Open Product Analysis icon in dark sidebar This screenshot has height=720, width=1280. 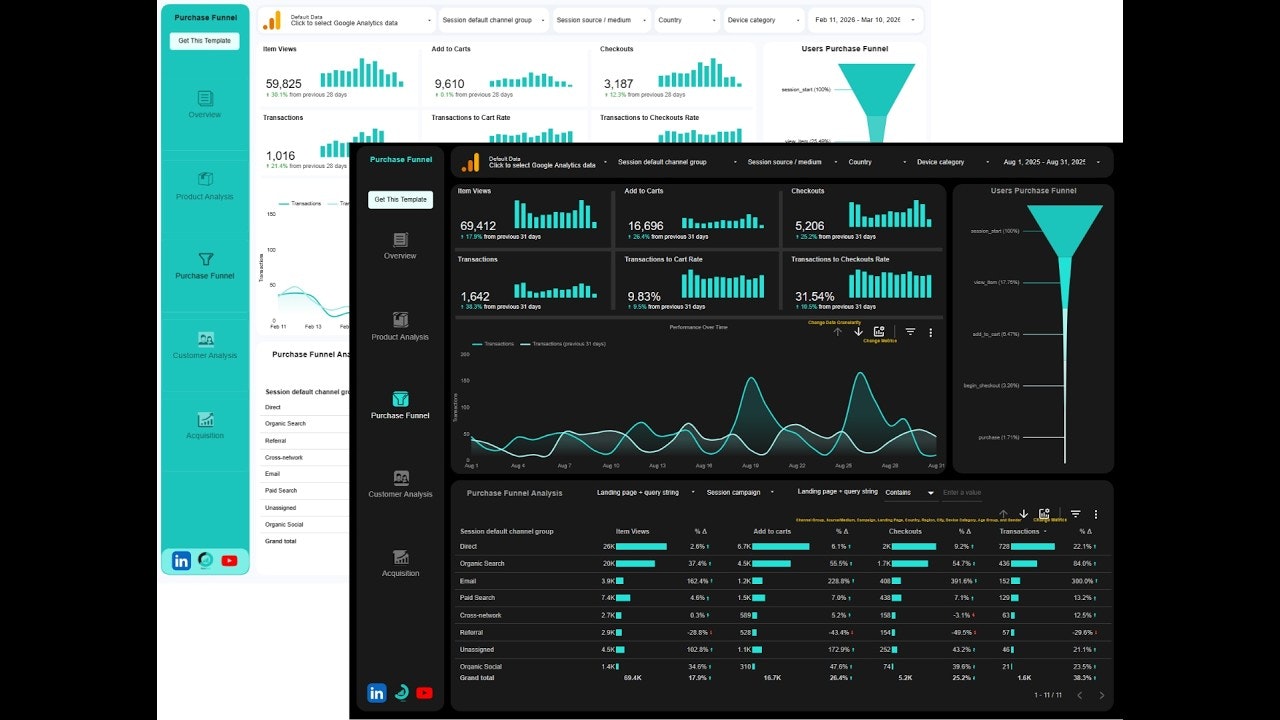(400, 320)
